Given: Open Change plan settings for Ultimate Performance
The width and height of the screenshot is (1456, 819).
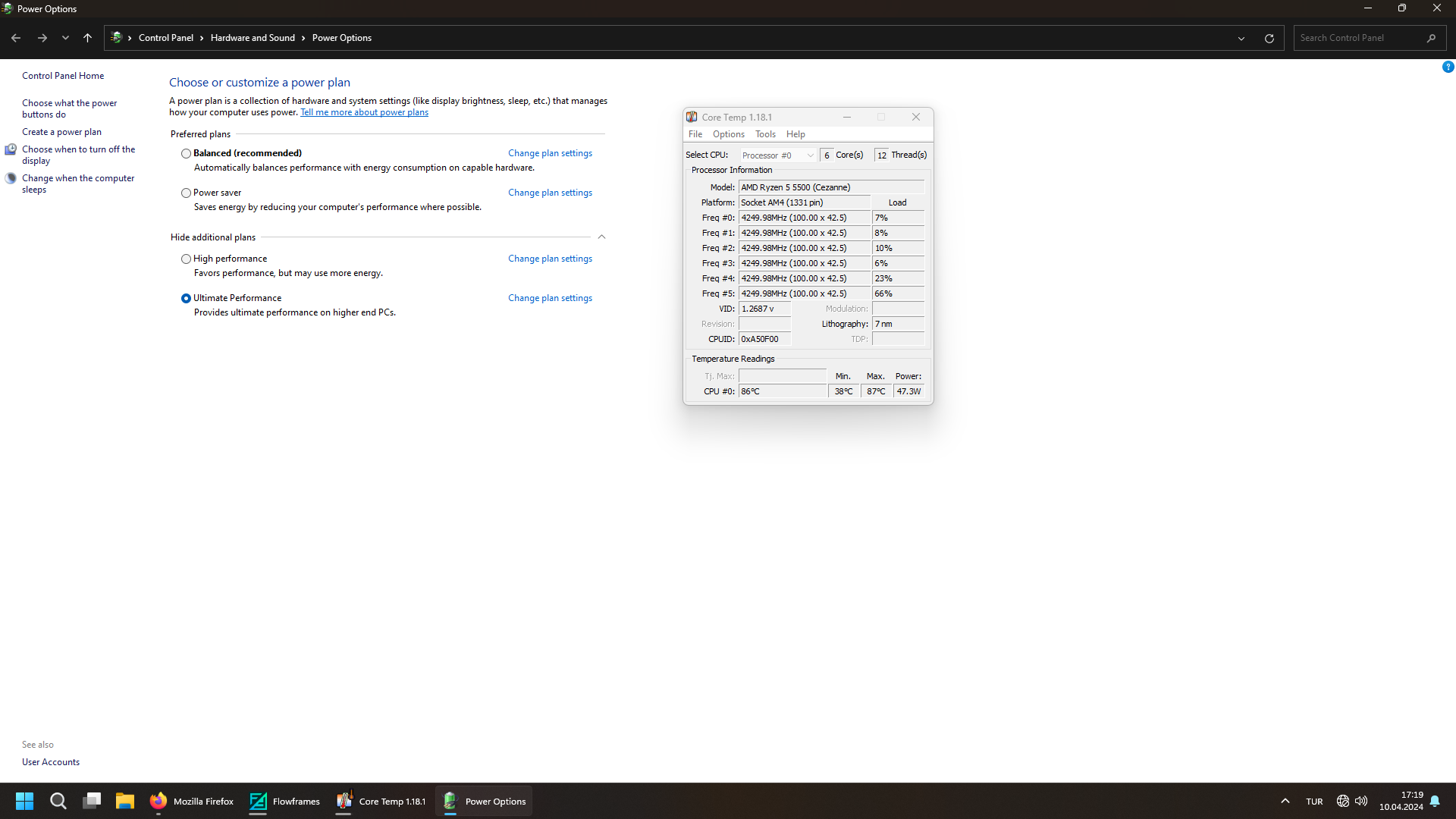Looking at the screenshot, I should click(550, 298).
